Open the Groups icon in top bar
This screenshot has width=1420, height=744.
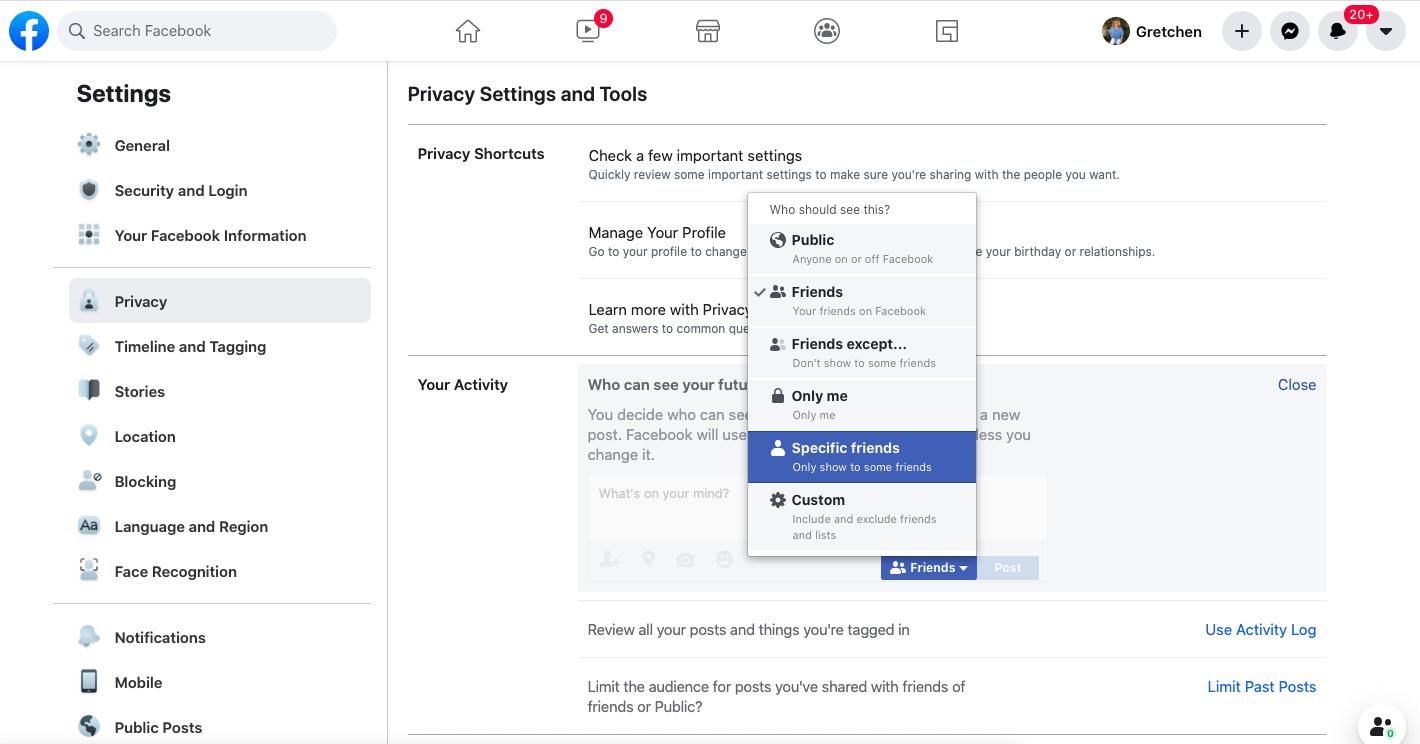[x=827, y=31]
